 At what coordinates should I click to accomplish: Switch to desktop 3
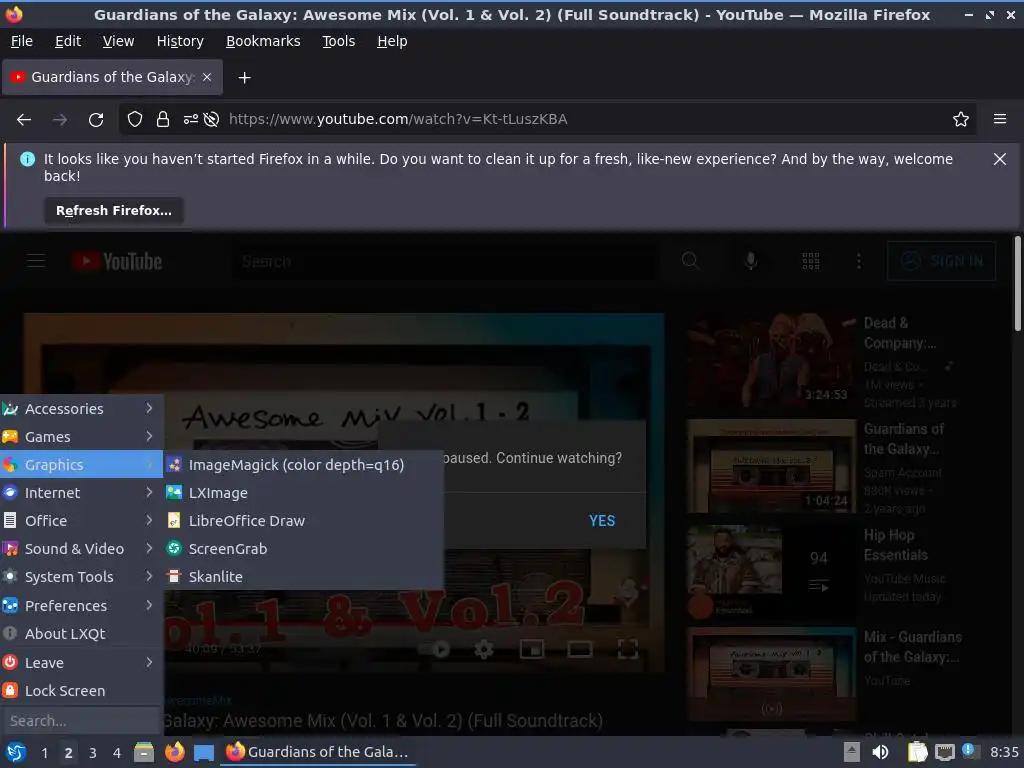pos(93,752)
